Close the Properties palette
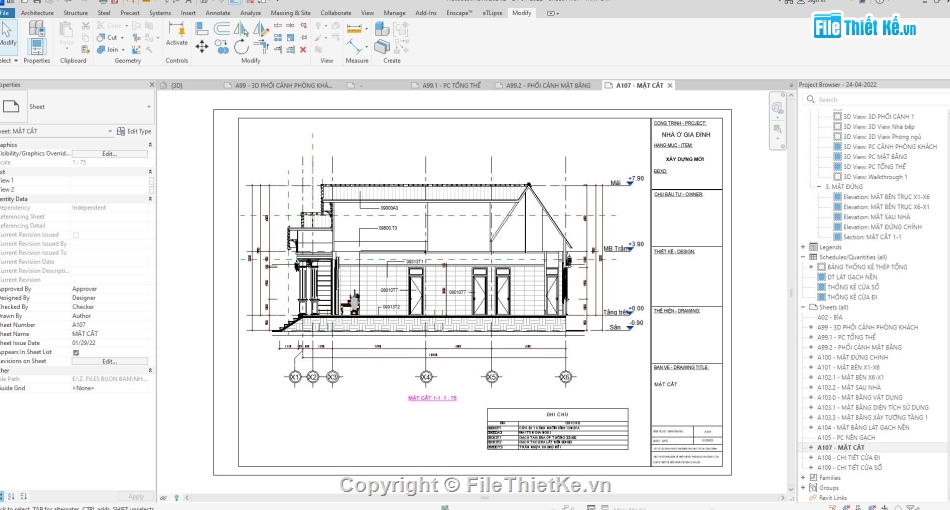 coord(151,85)
